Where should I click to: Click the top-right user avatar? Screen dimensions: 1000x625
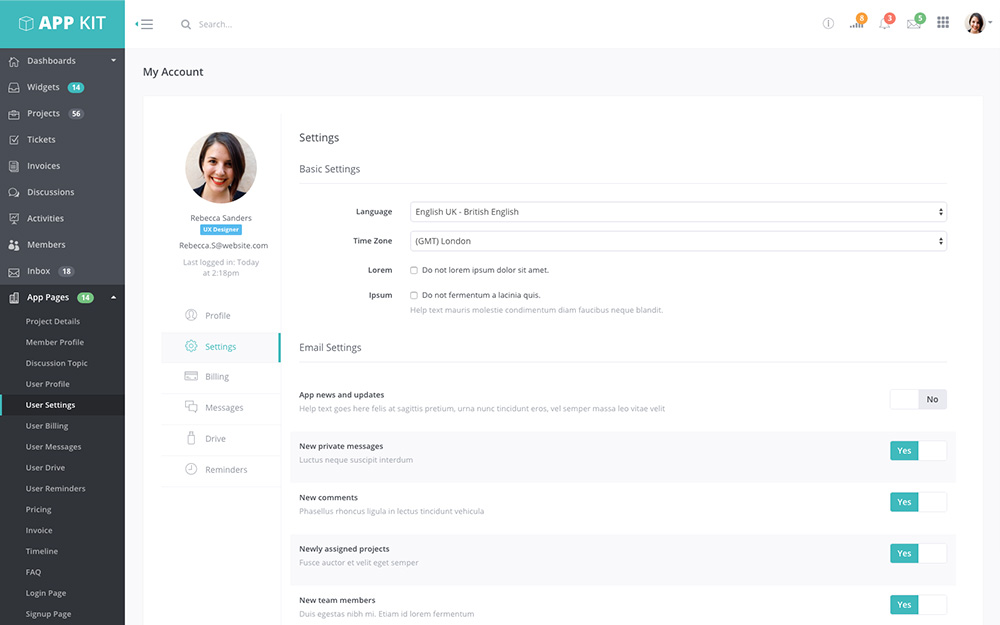[975, 23]
